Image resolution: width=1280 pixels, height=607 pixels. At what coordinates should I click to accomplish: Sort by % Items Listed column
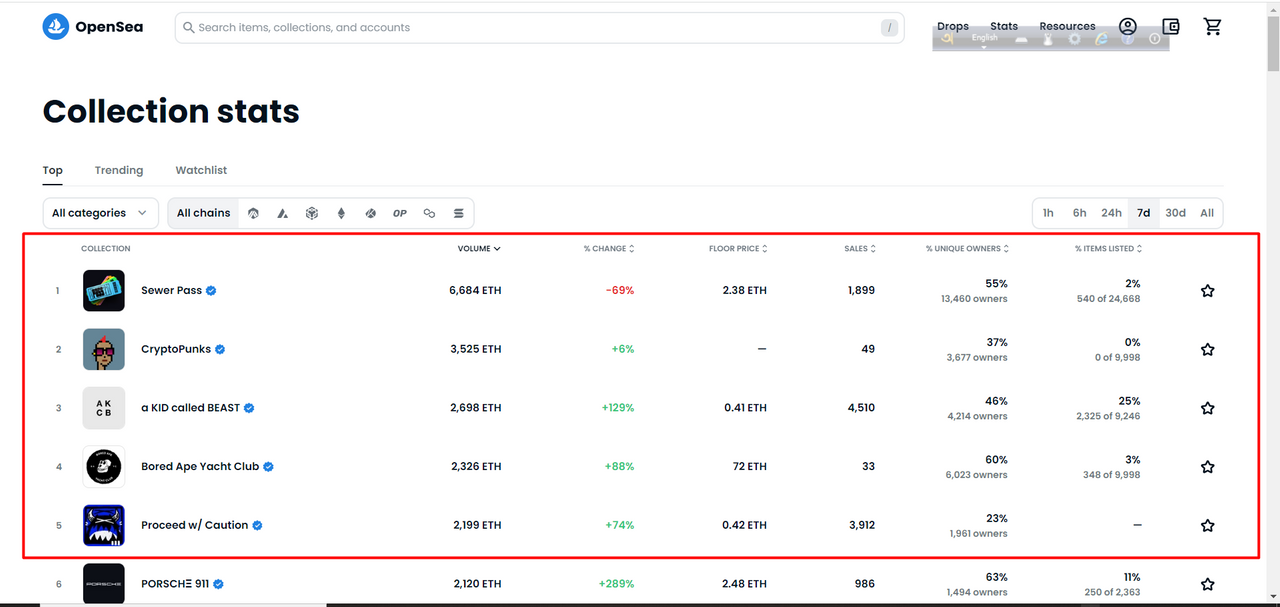coord(1108,248)
